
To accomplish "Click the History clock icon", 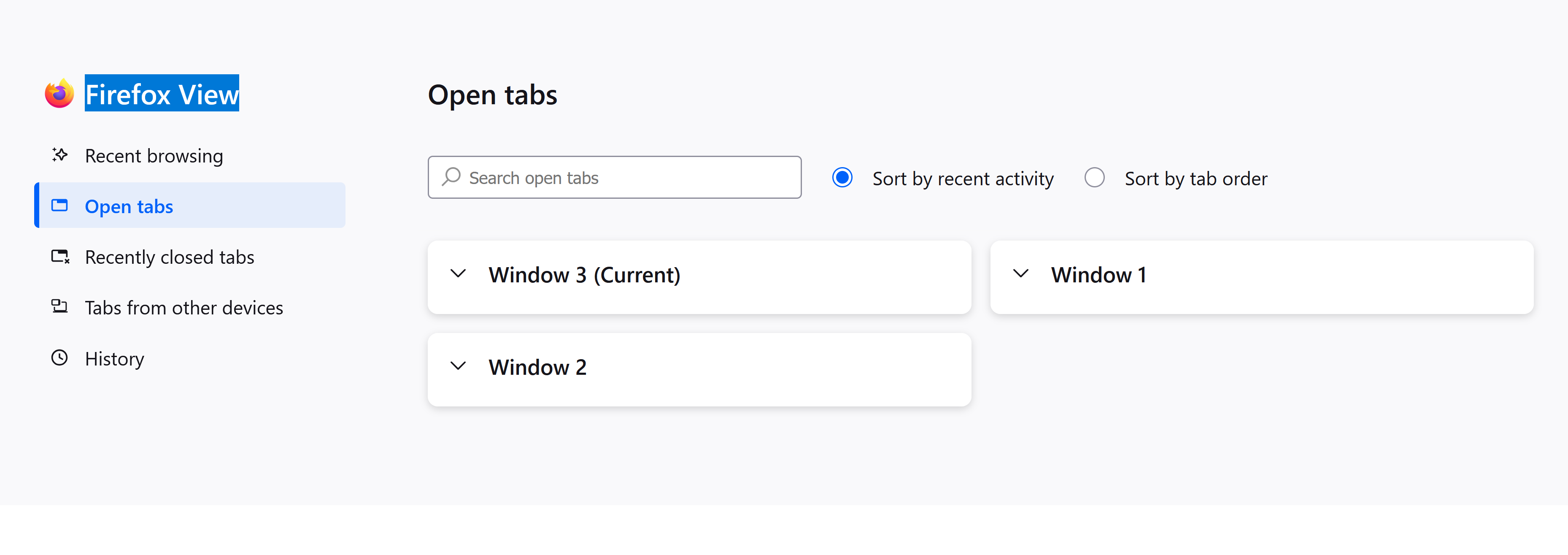I will click(x=59, y=357).
